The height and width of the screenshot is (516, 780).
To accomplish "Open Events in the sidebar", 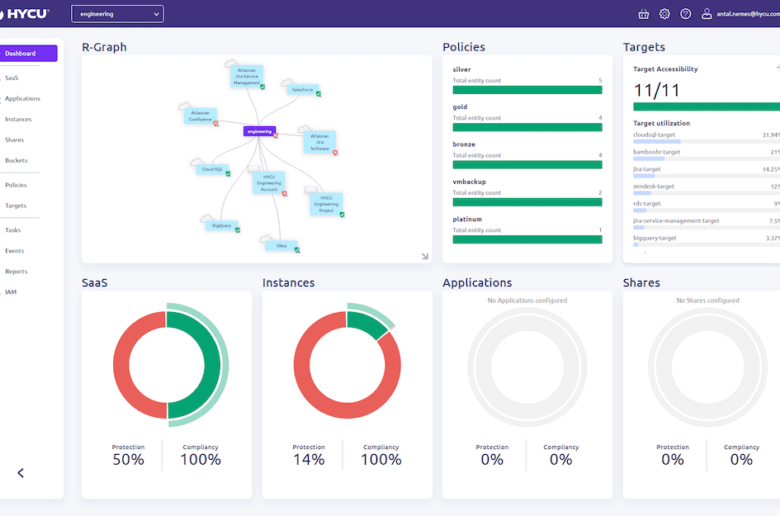I will coord(14,251).
